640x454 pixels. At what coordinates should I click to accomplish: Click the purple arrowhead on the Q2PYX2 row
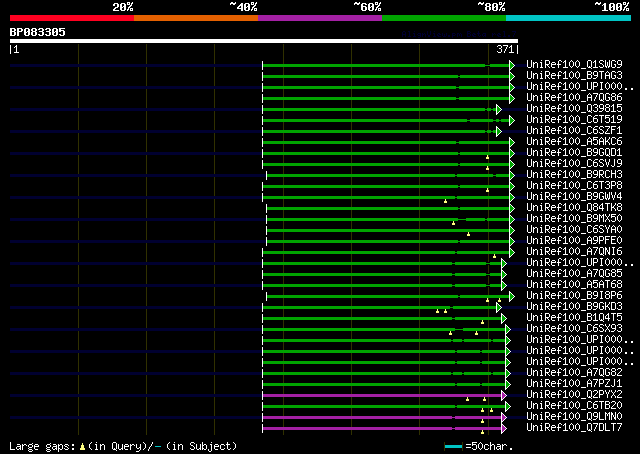(504, 396)
